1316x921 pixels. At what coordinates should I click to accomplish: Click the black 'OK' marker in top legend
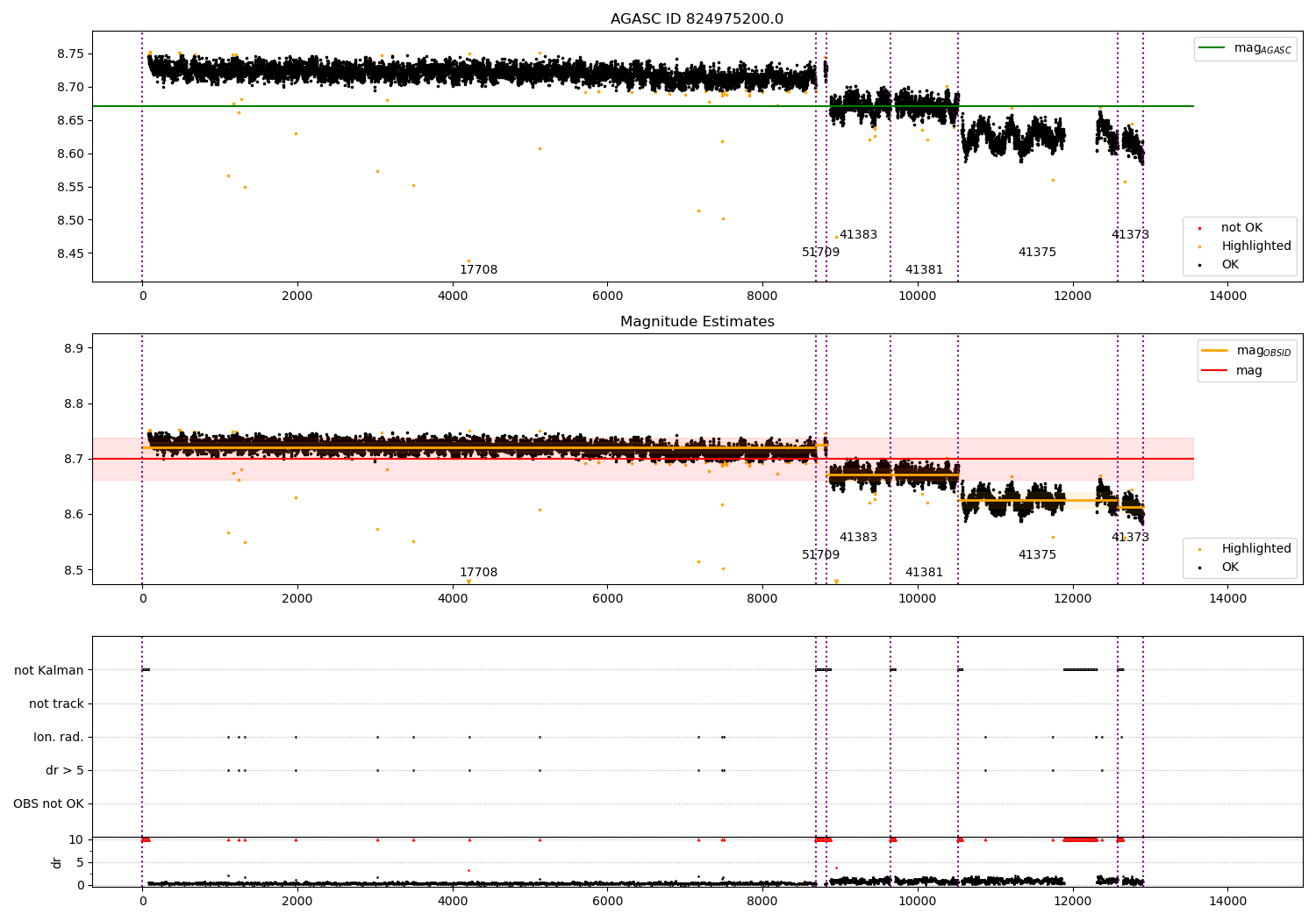click(x=1199, y=265)
